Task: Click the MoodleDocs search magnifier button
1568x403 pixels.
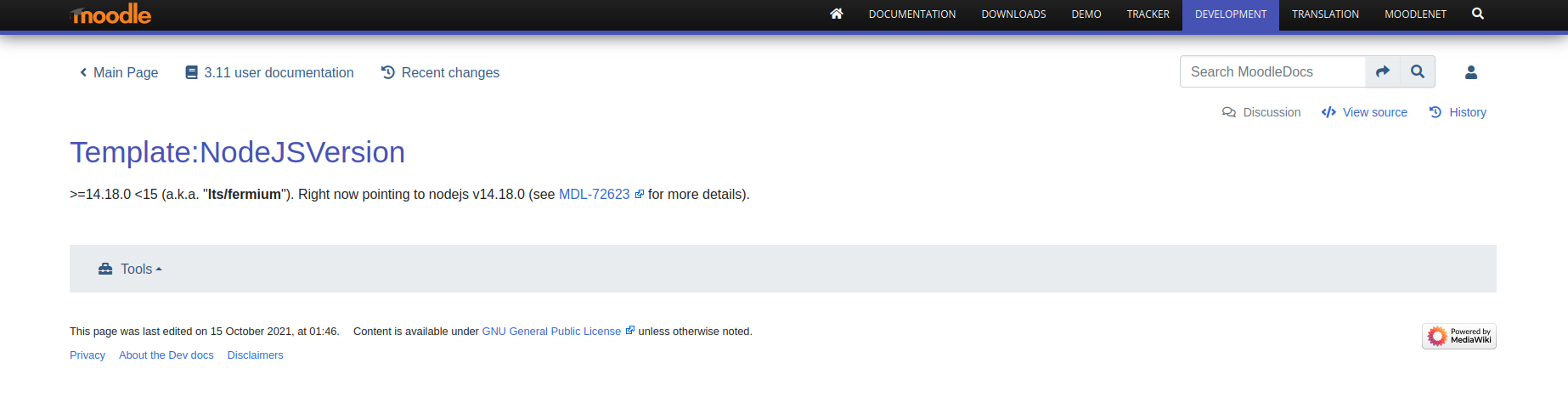Action: [x=1418, y=72]
